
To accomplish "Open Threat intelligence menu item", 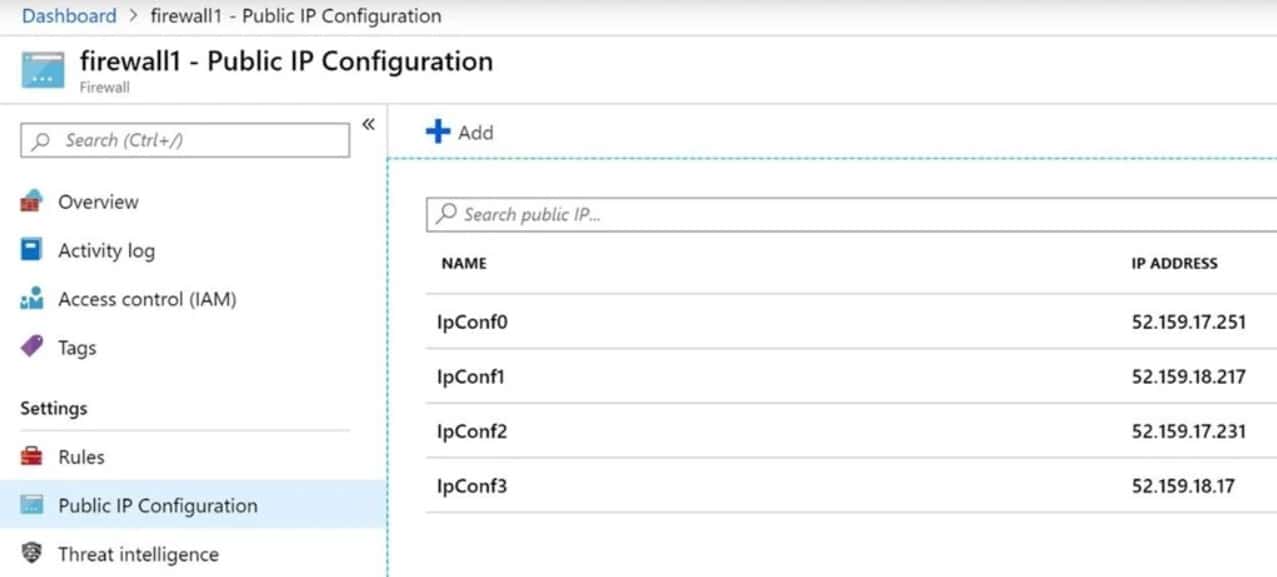I will point(138,554).
